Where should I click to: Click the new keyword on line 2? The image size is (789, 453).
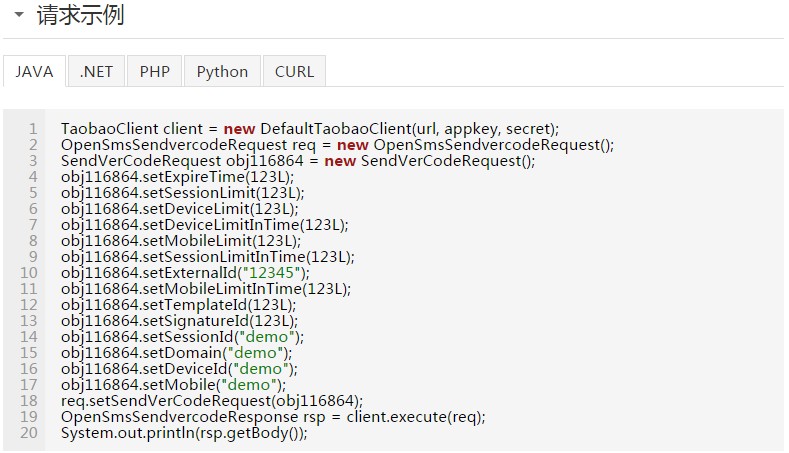click(353, 145)
